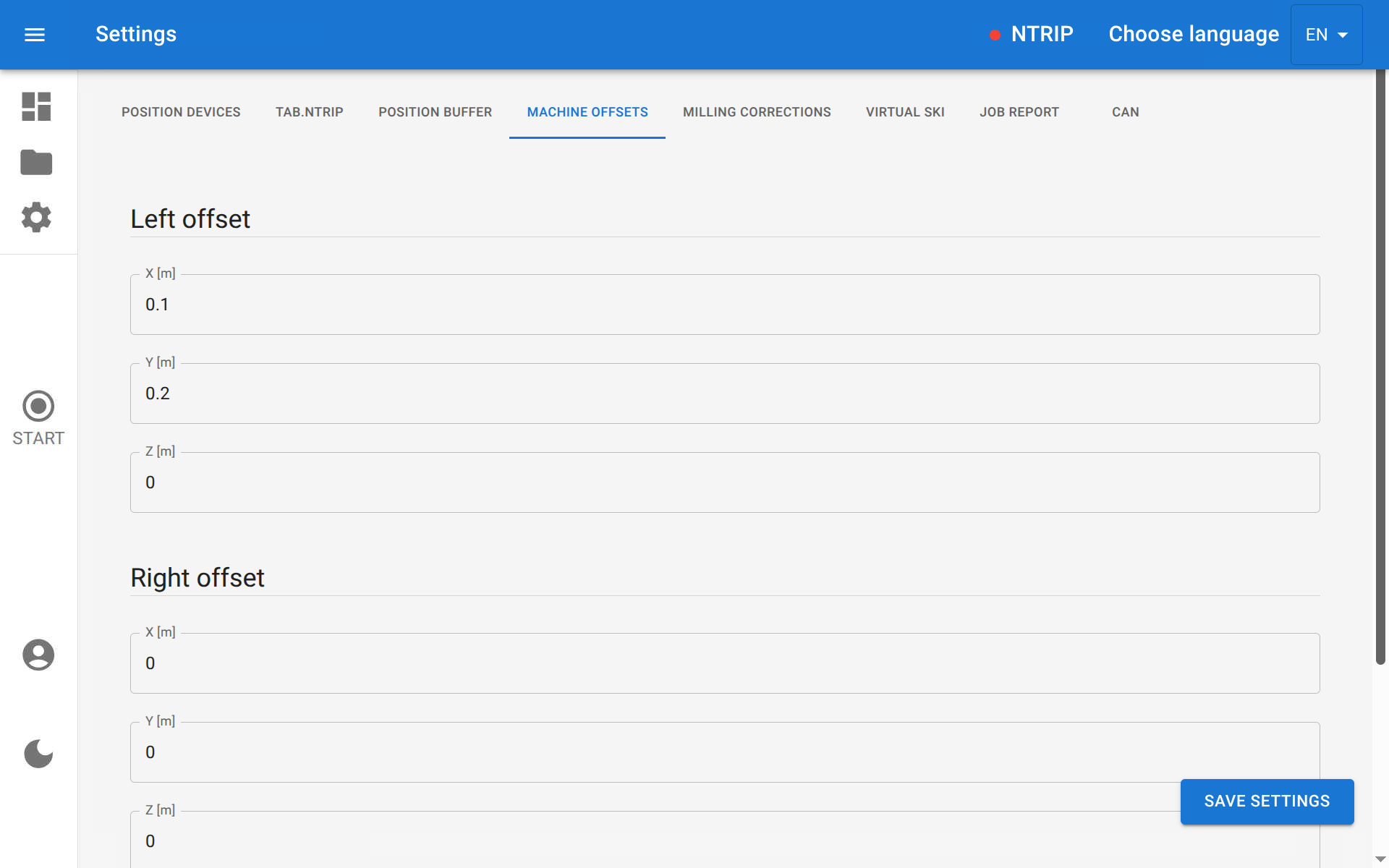The height and width of the screenshot is (868, 1389).
Task: Go to Milling Corrections tab
Action: point(757,112)
